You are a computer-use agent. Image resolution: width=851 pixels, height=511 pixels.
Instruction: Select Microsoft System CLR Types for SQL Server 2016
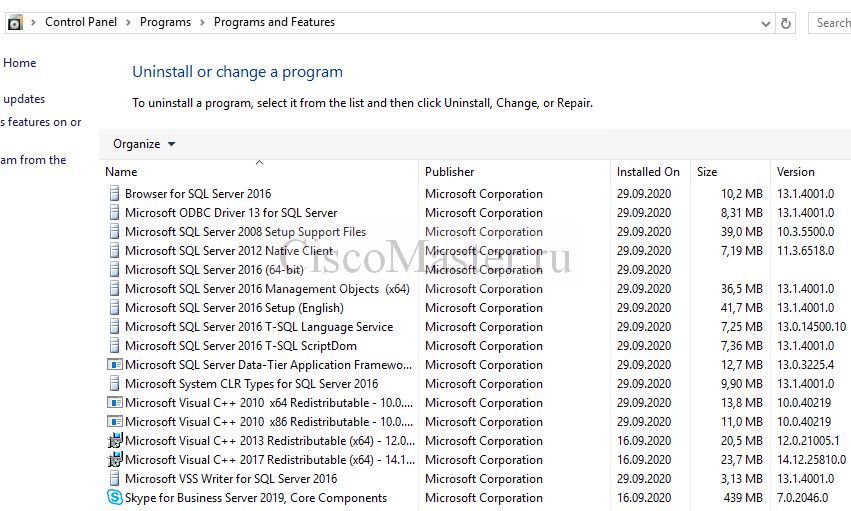251,384
